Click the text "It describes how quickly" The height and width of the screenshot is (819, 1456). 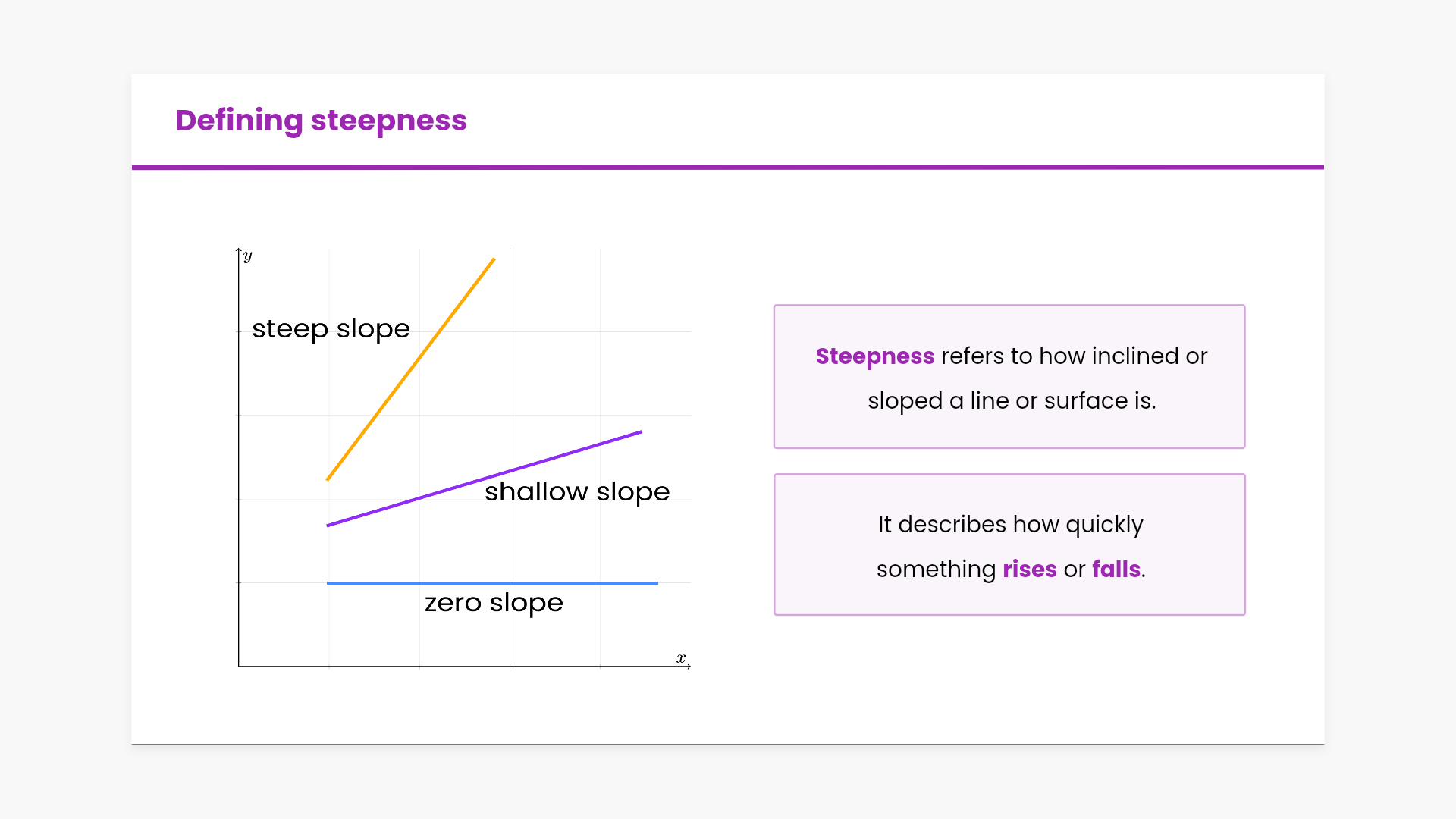coord(1010,525)
